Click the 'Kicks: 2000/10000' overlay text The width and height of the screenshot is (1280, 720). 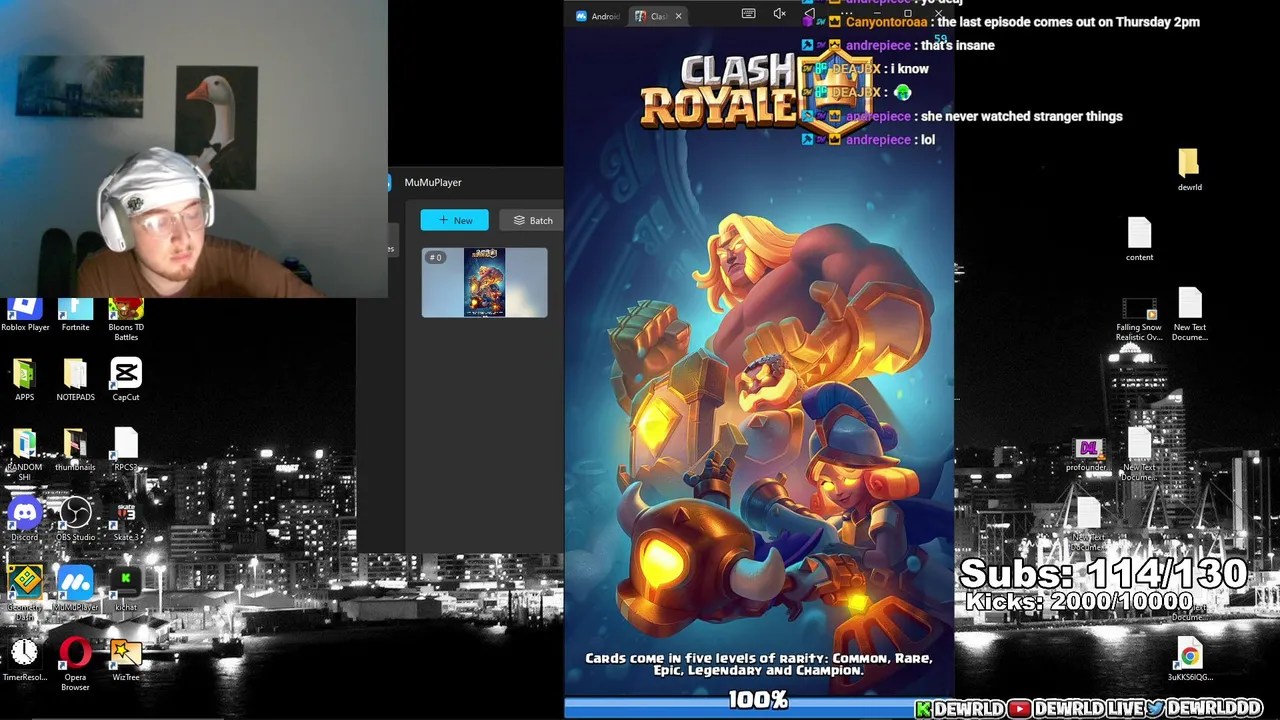pos(1080,602)
